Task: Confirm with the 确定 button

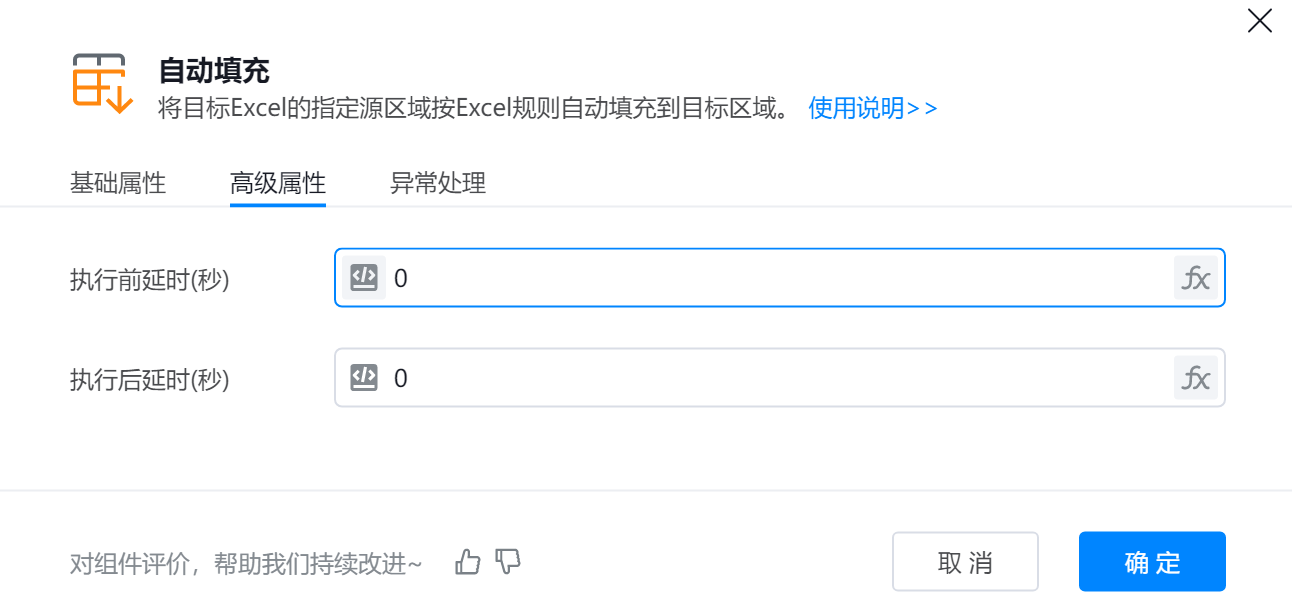Action: [x=1152, y=562]
